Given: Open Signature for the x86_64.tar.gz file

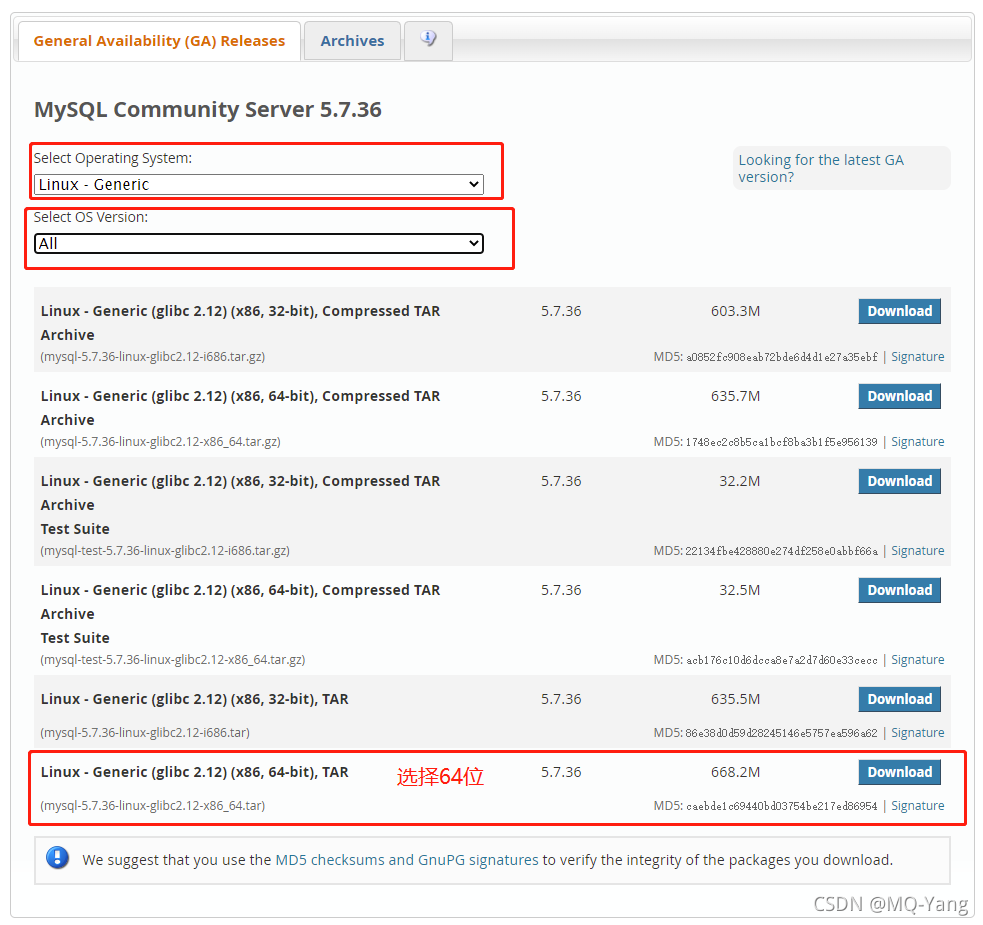Looking at the screenshot, I should (x=917, y=441).
